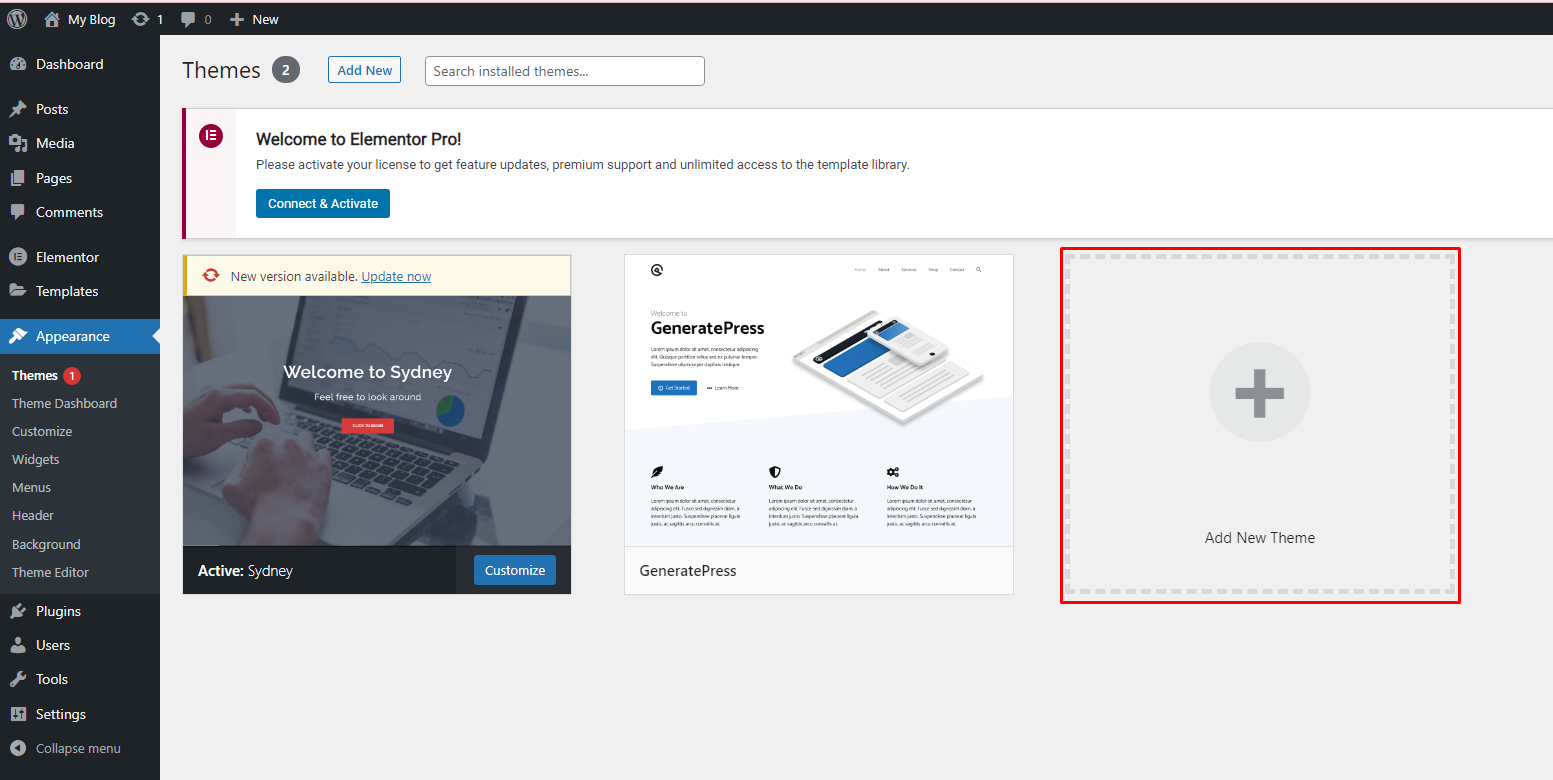The width and height of the screenshot is (1553, 780).
Task: Click the Media icon in sidebar
Action: click(x=18, y=143)
